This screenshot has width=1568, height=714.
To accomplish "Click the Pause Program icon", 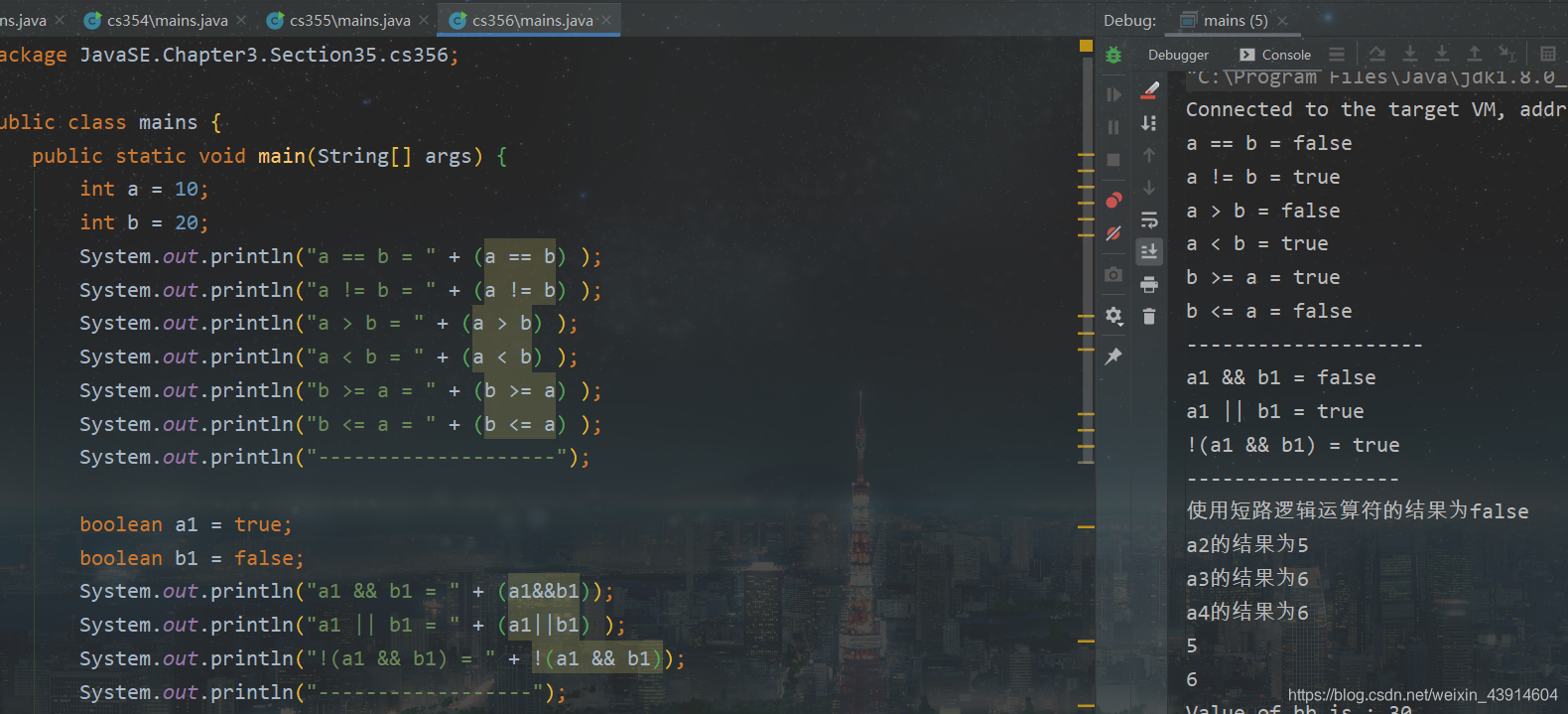I will [x=1113, y=127].
